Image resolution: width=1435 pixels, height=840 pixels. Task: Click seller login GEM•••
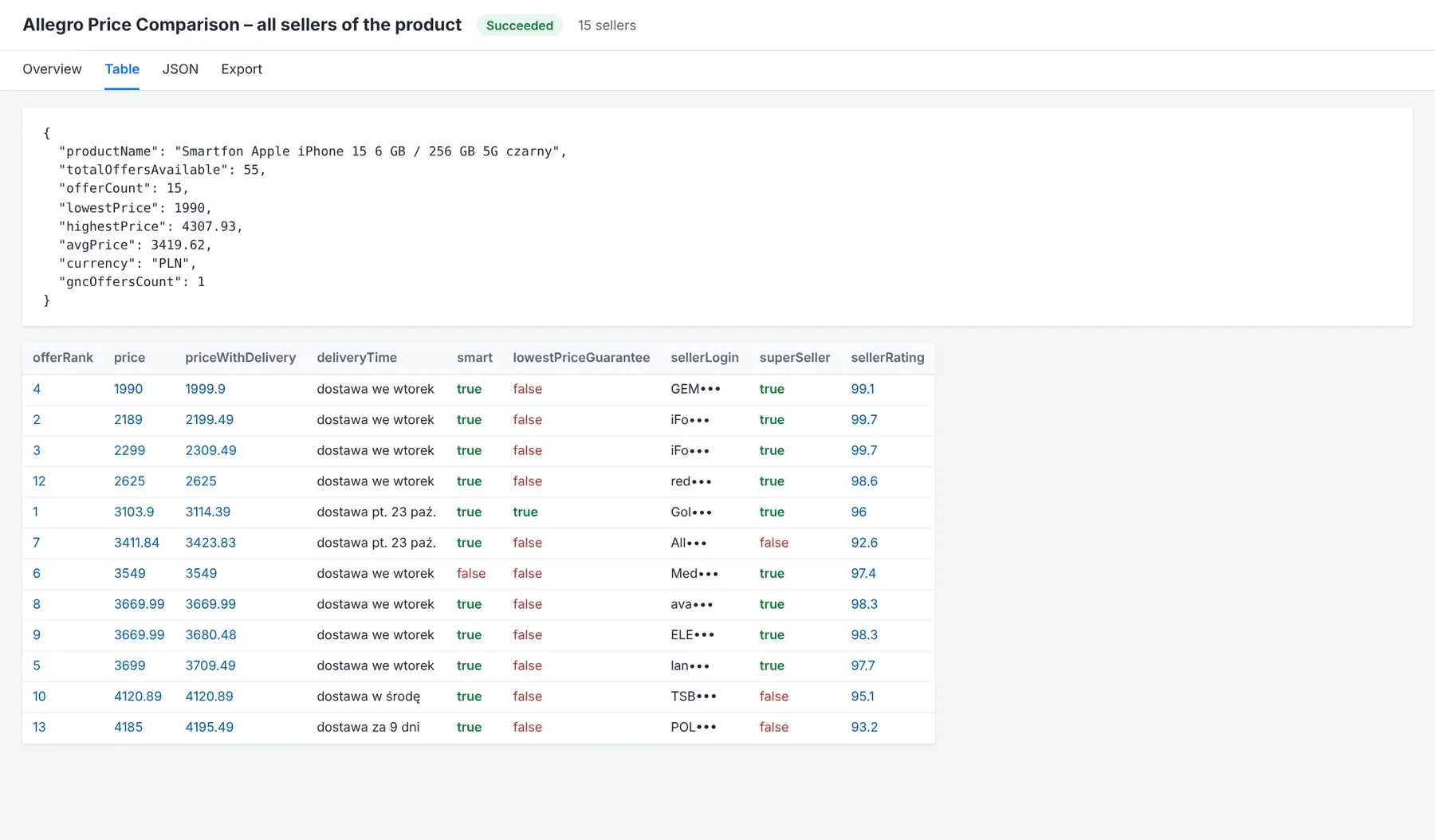pos(695,389)
